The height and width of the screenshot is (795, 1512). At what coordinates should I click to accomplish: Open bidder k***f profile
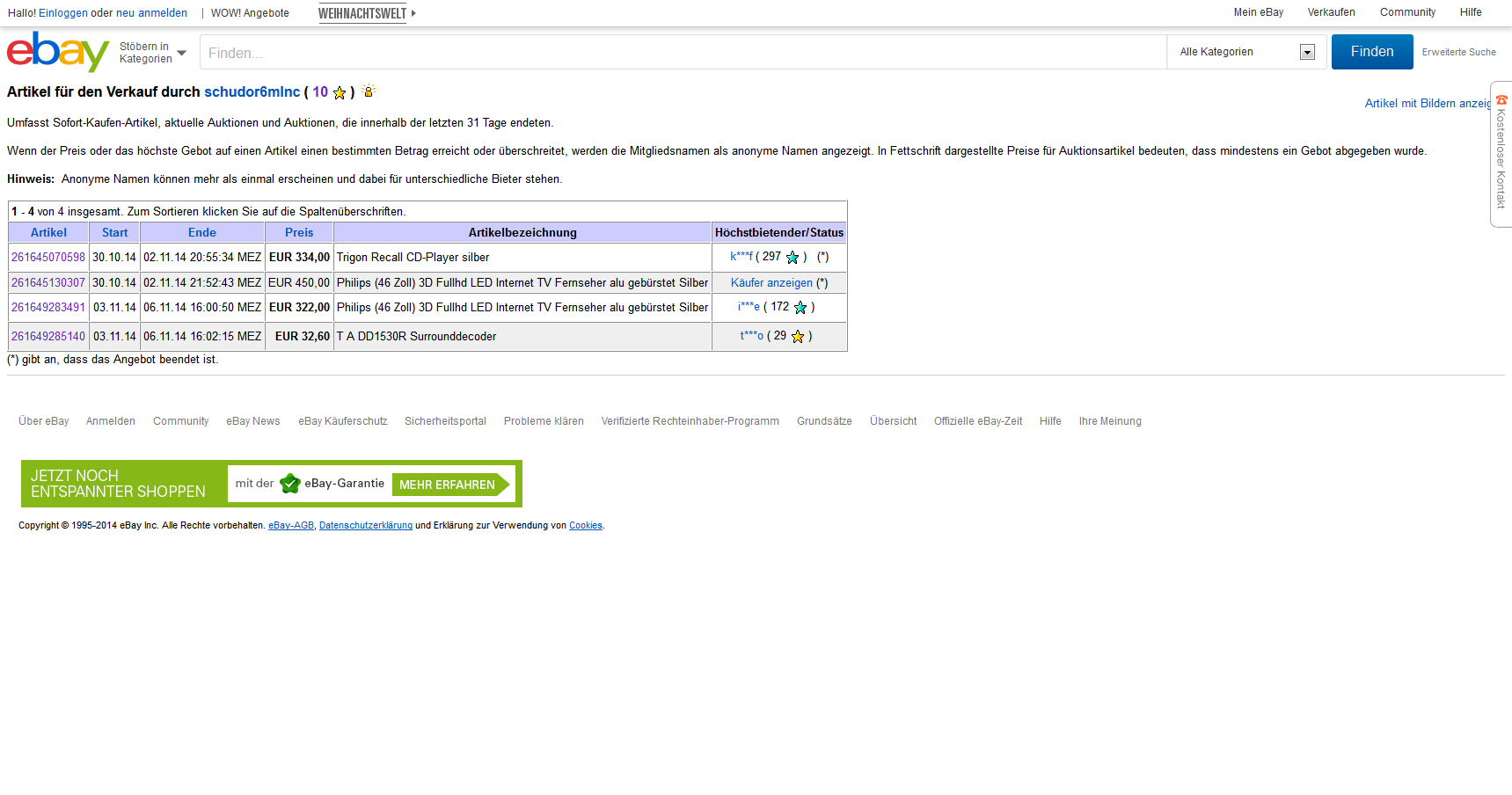pos(741,257)
